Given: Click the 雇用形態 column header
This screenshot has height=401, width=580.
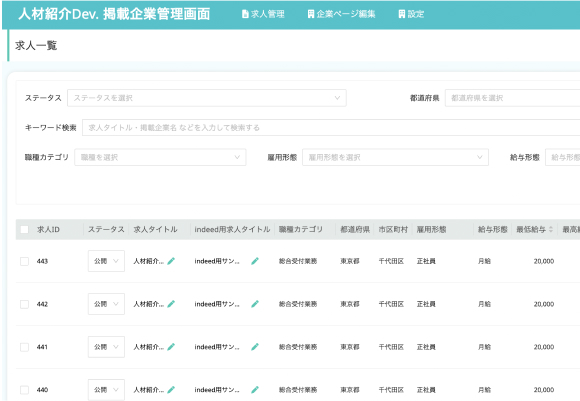Looking at the screenshot, I should (x=431, y=229).
